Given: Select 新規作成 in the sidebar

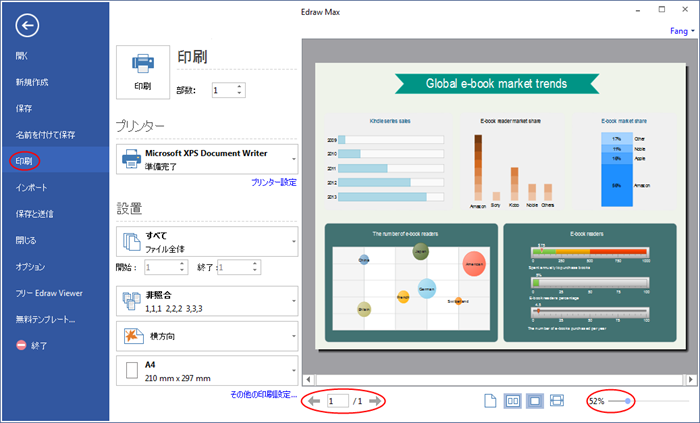Looking at the screenshot, I should (x=32, y=82).
